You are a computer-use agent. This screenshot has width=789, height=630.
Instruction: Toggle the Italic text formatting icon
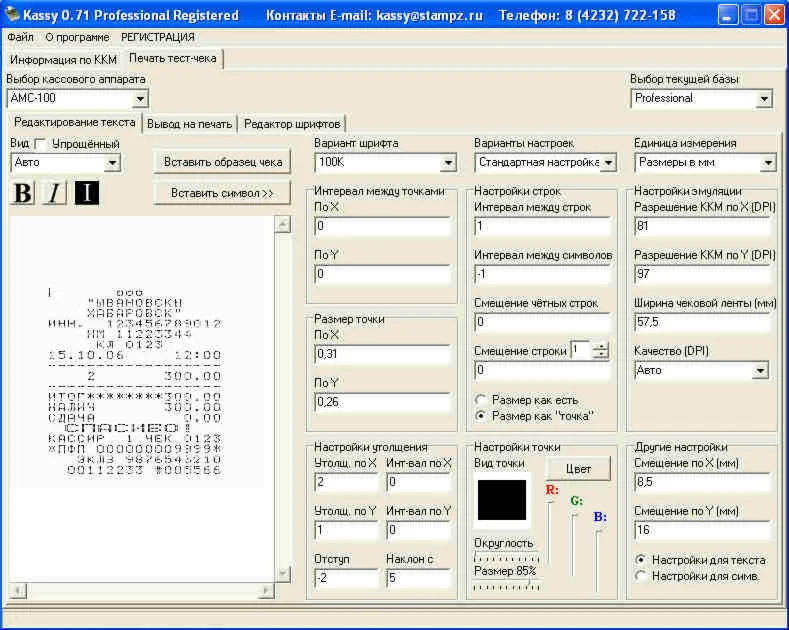54,193
